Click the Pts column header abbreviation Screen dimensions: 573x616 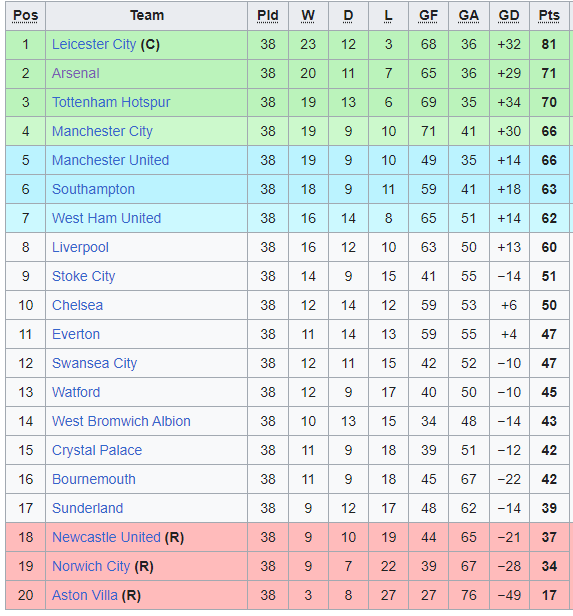(x=549, y=15)
